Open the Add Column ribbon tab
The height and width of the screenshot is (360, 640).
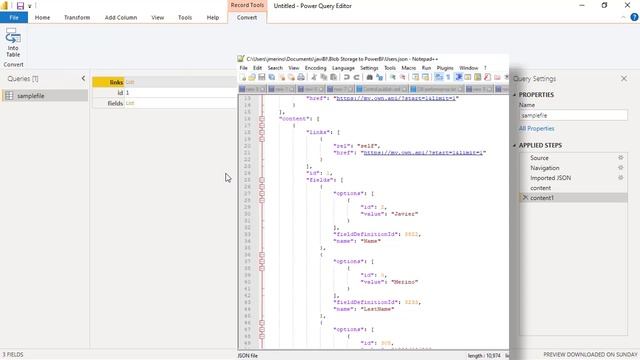pos(121,18)
